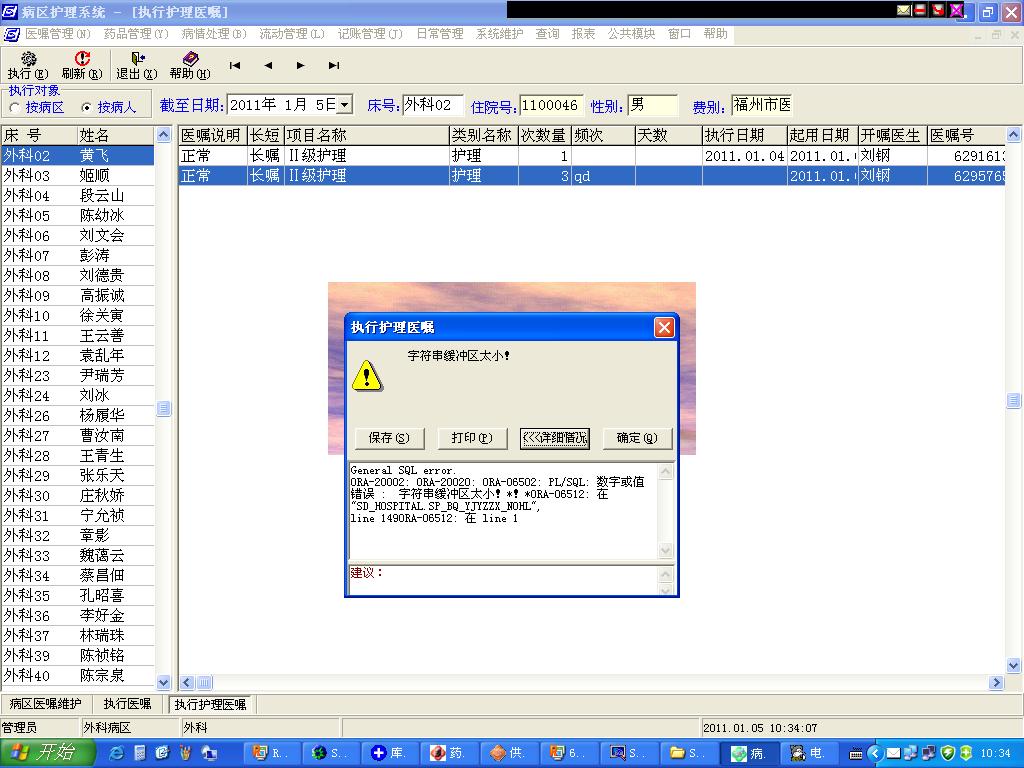This screenshot has height=768, width=1024.
Task: Click the Windows 开始 Start button
Action: point(47,753)
